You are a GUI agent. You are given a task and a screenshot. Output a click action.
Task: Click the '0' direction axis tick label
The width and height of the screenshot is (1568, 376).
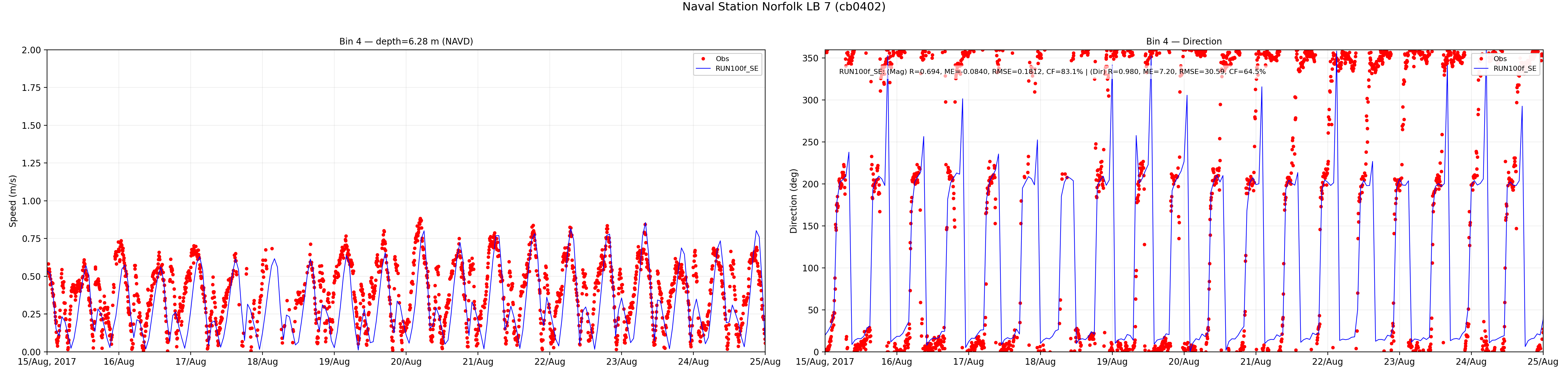(816, 352)
